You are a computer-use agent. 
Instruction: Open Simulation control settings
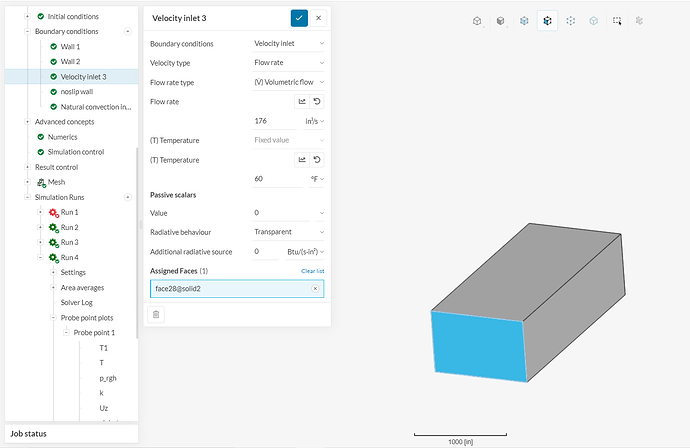[76, 152]
